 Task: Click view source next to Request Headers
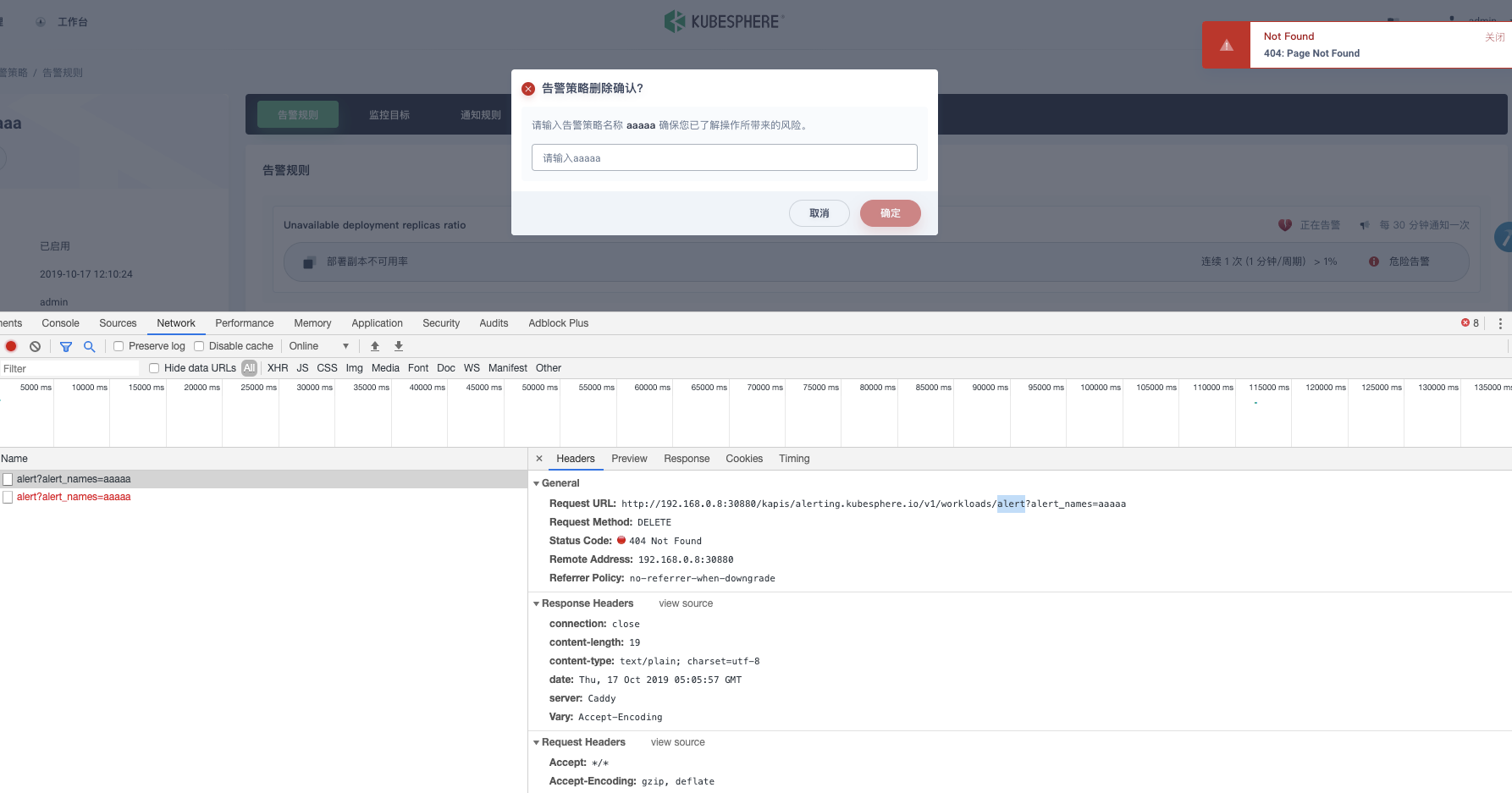click(x=677, y=742)
